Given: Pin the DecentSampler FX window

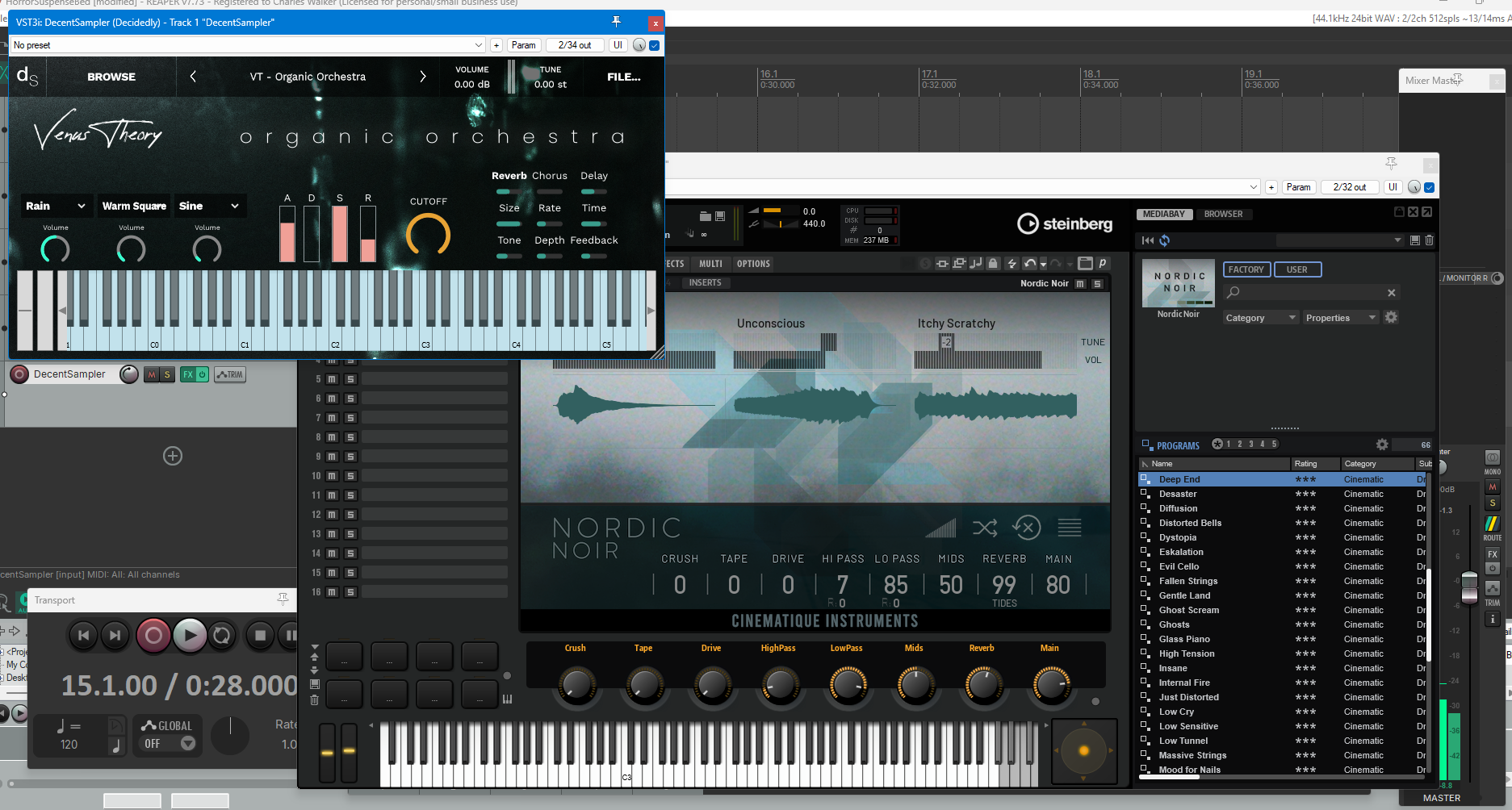Looking at the screenshot, I should 616,22.
